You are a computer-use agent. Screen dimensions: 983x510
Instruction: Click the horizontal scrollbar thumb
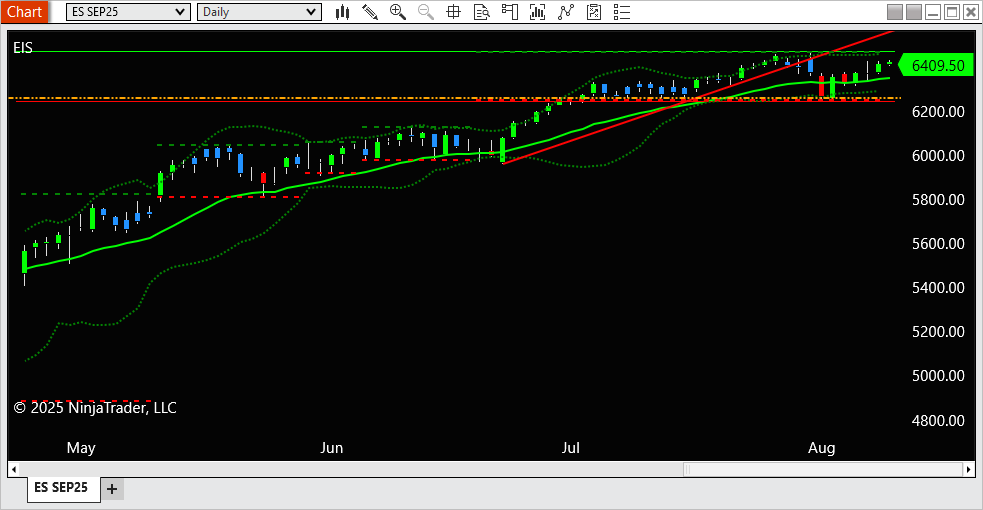point(823,469)
